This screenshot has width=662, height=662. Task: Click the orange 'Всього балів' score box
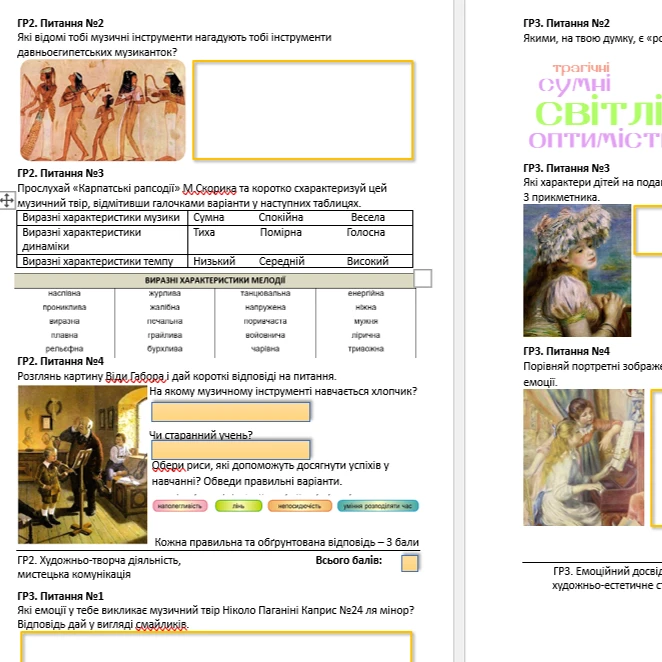(409, 563)
